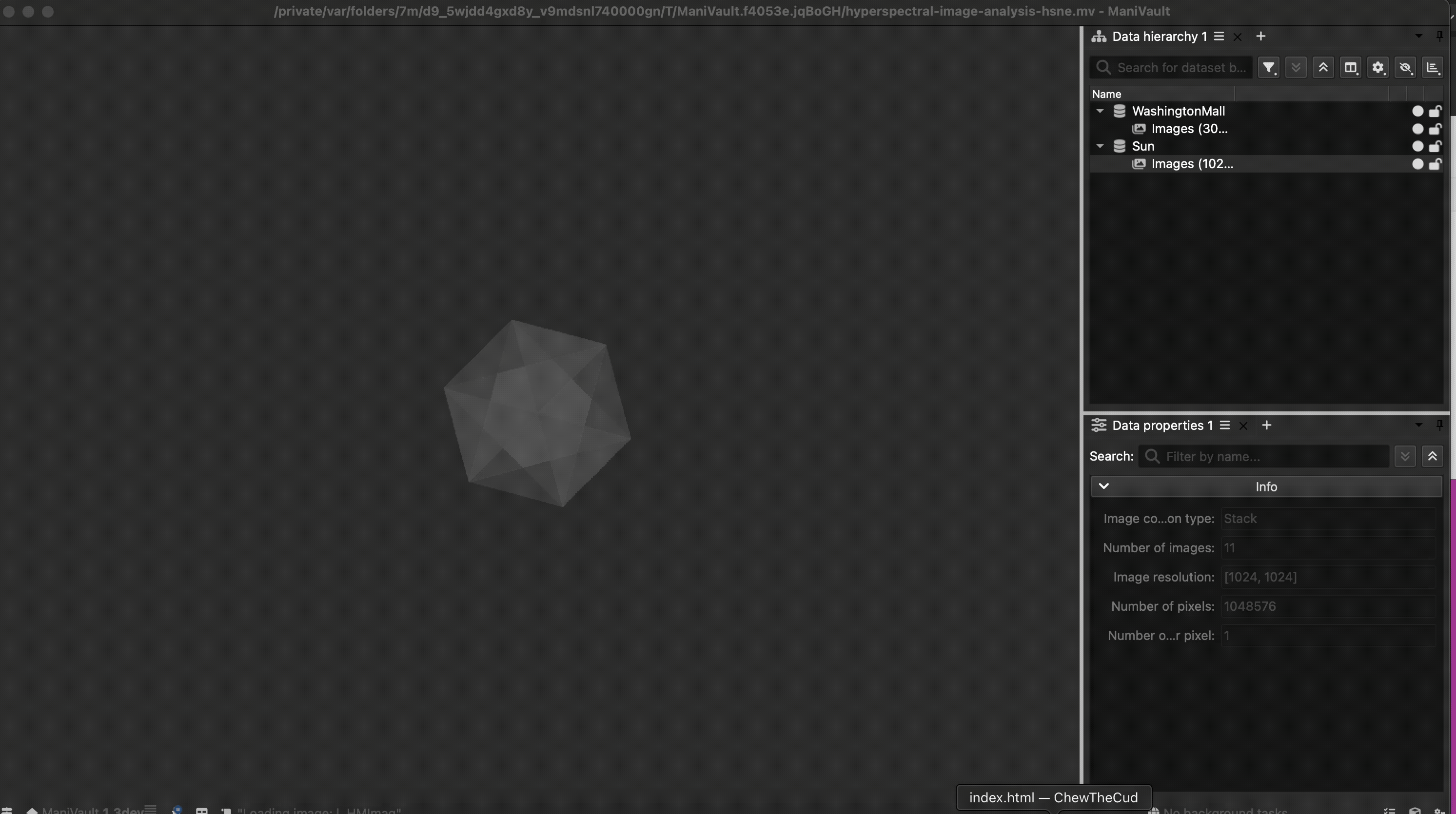Click the hide hidden datasets icon
Image resolution: width=1456 pixels, height=814 pixels.
click(x=1406, y=67)
